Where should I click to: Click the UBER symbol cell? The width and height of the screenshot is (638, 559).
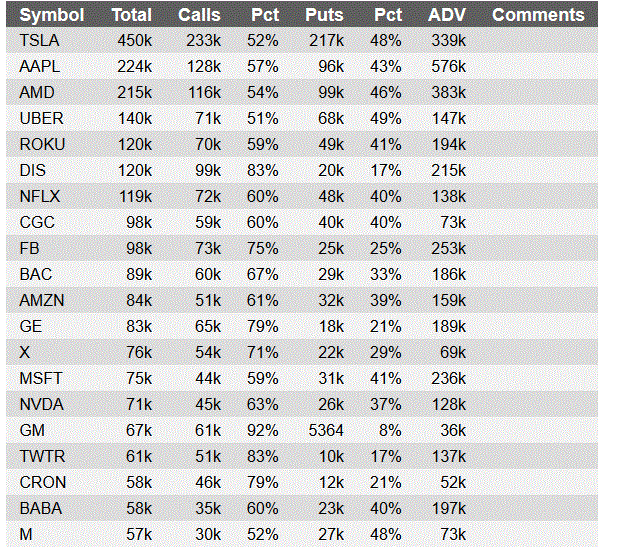point(42,119)
